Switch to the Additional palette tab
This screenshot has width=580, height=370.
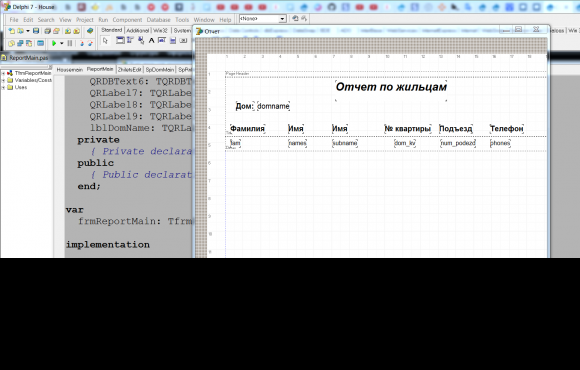click(137, 30)
